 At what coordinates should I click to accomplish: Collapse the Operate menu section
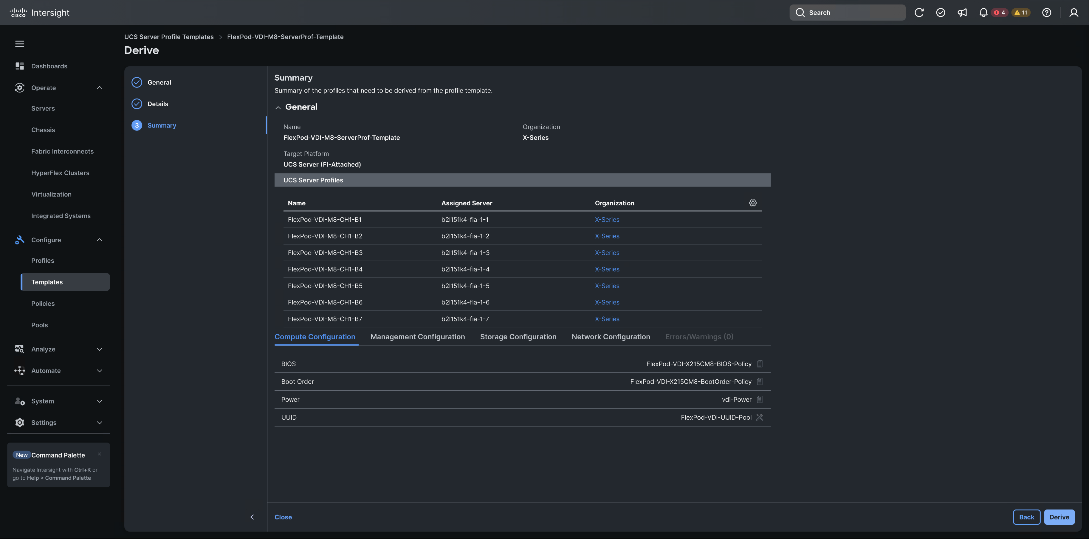[x=99, y=88]
